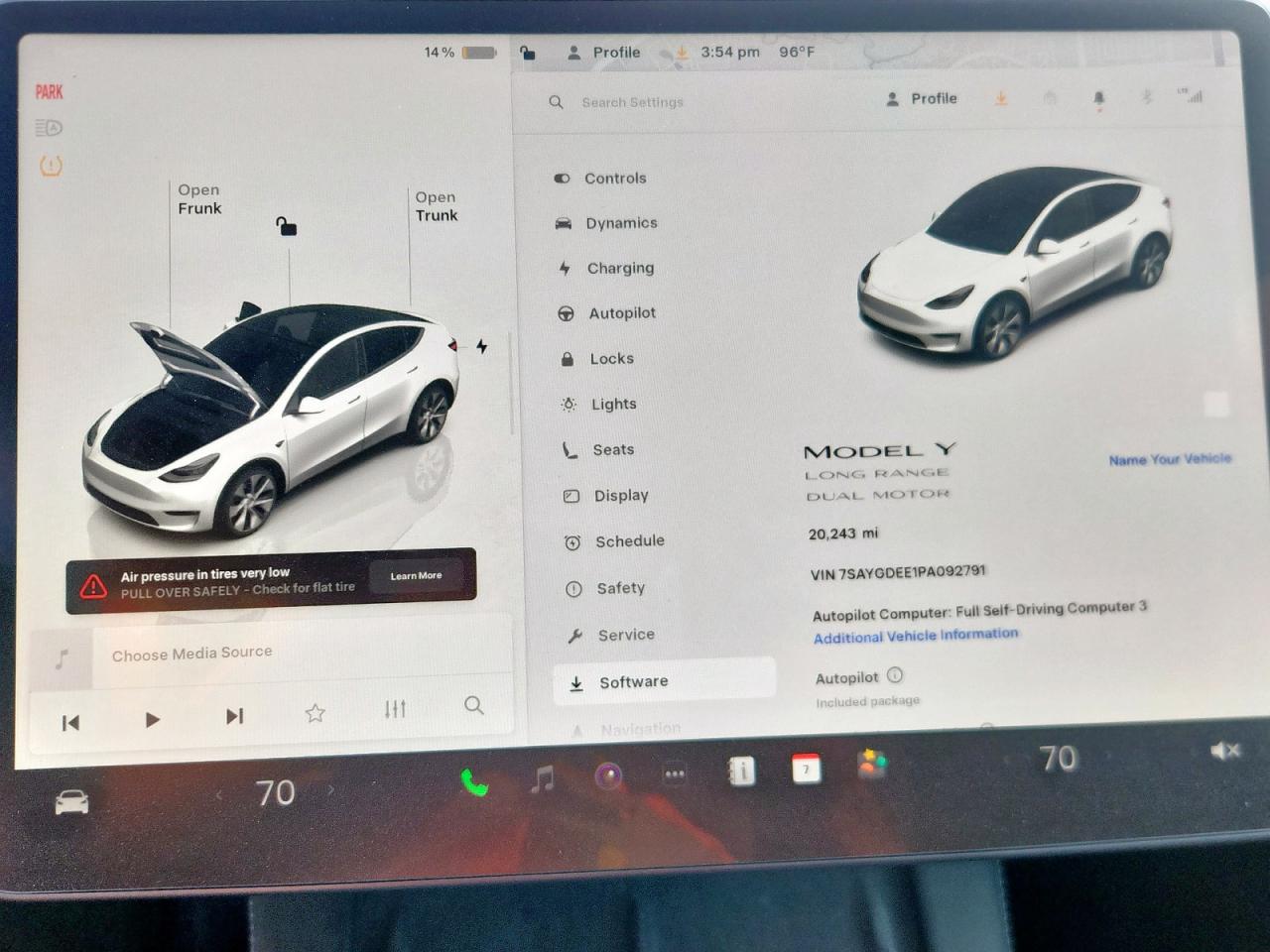Image resolution: width=1270 pixels, height=952 pixels.
Task: Tap the tire pressure warning icon
Action: click(50, 165)
